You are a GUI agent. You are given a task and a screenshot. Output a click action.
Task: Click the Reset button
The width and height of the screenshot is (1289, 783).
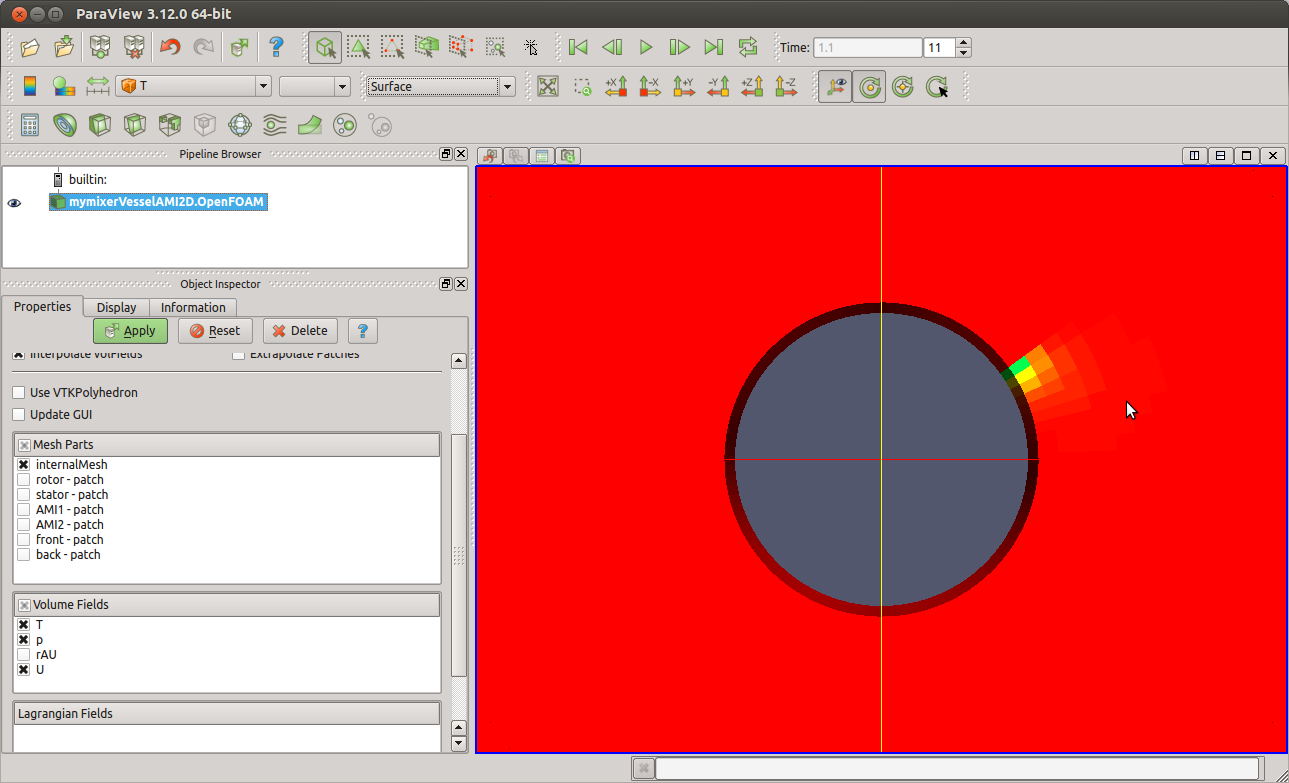215,331
